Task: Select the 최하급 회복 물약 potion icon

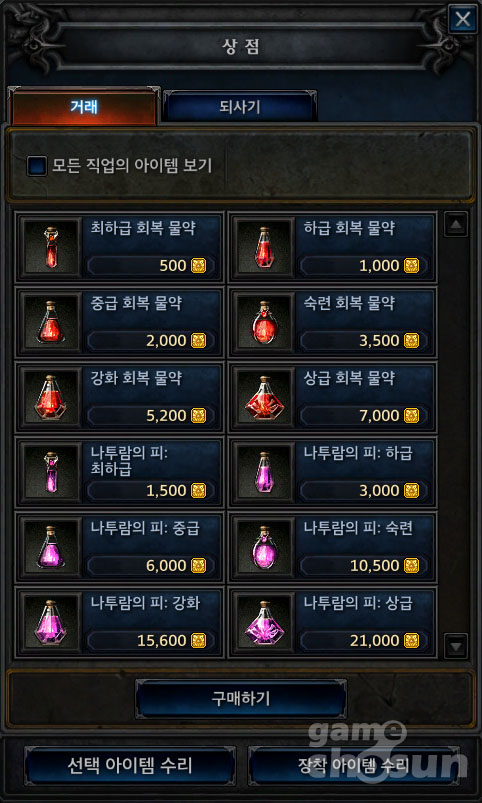Action: (x=51, y=247)
